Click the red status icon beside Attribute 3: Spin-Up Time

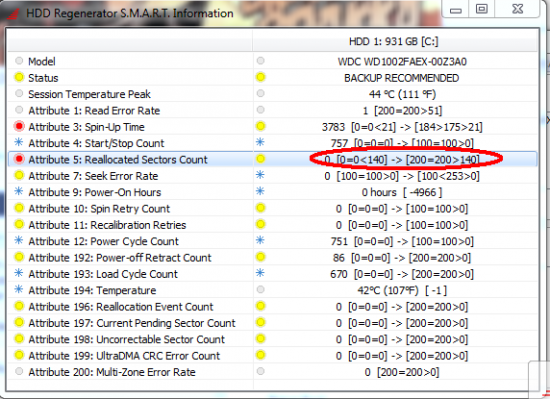19,126
